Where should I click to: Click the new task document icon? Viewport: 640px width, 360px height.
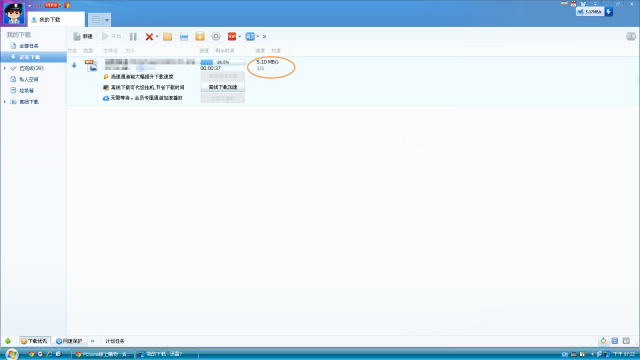pyautogui.click(x=76, y=36)
